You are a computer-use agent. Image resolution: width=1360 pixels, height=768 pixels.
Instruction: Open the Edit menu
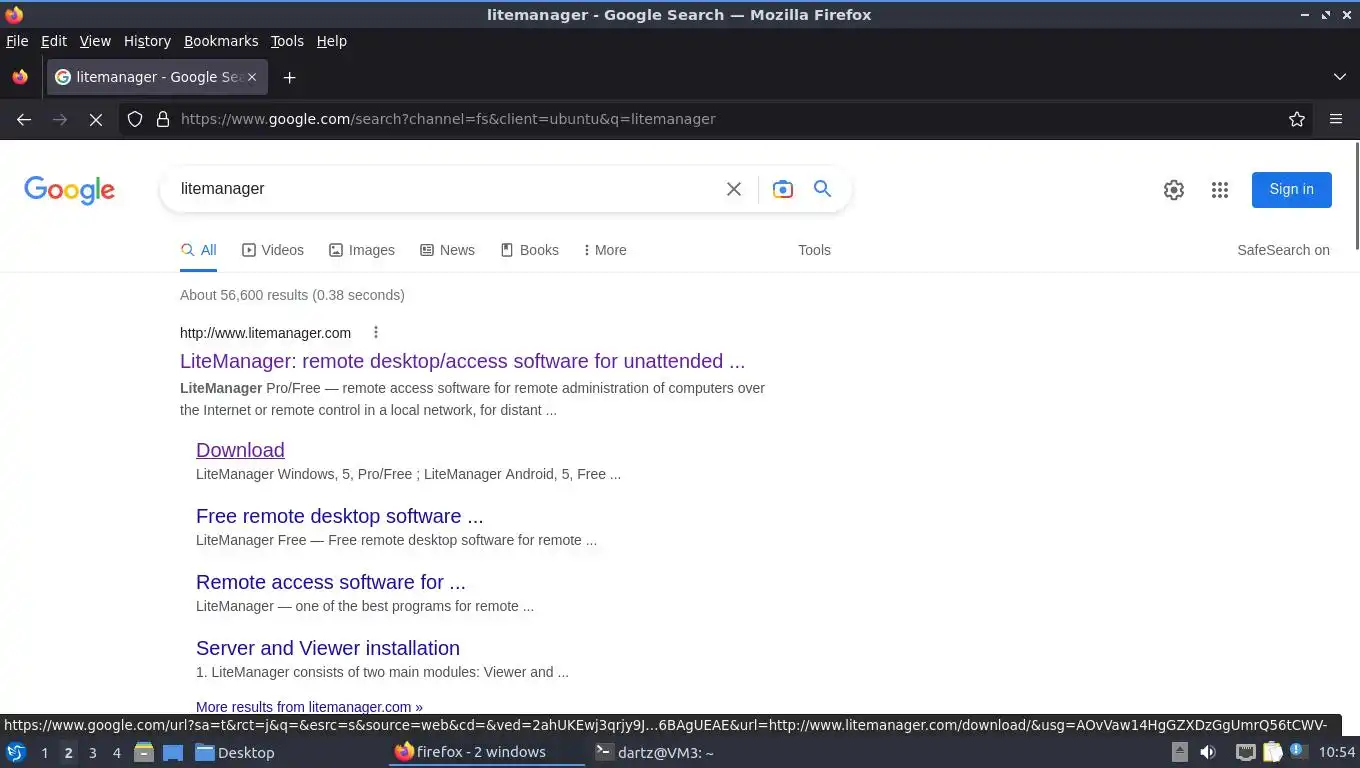pos(54,41)
